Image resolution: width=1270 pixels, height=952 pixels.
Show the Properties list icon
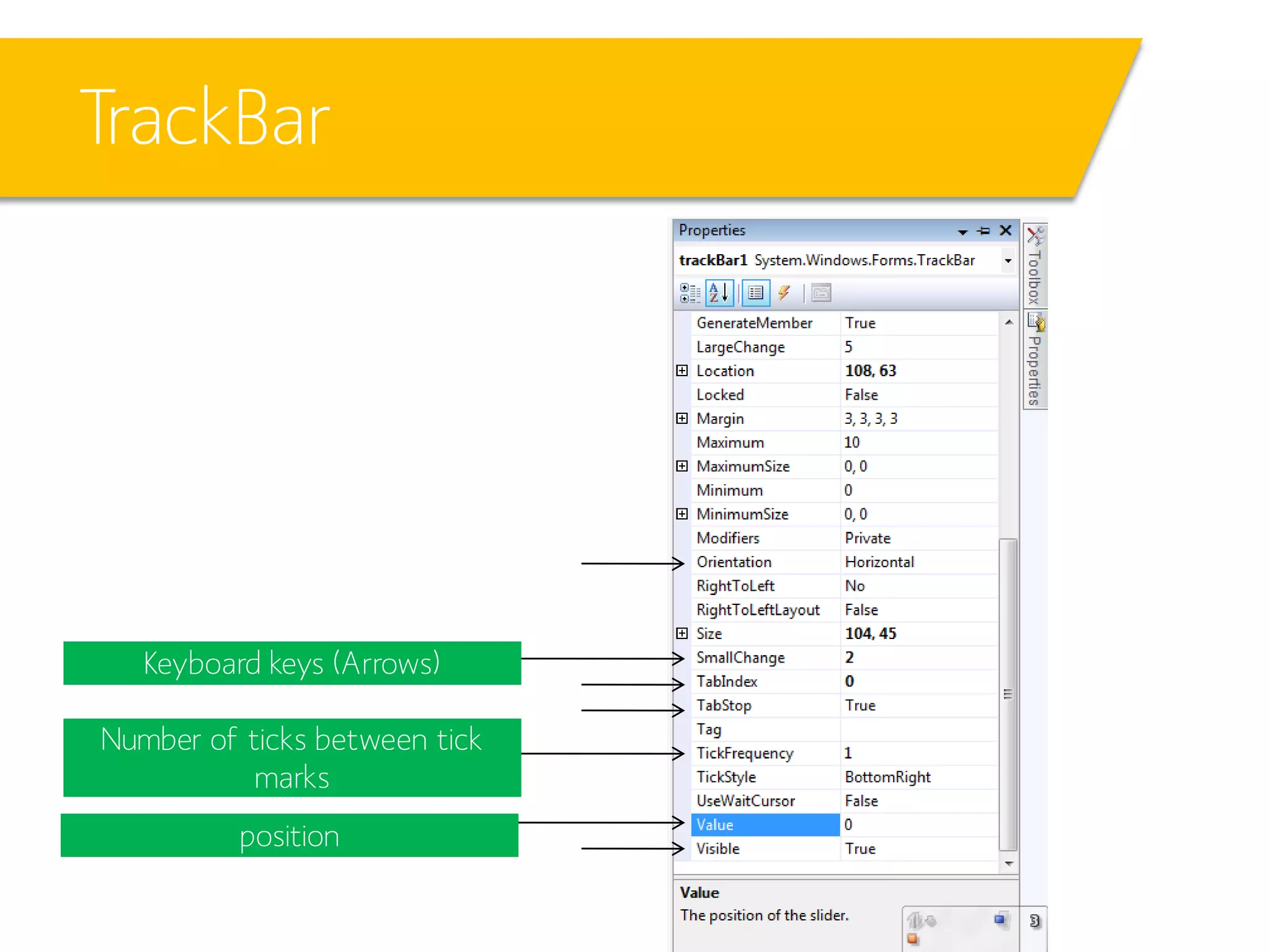click(756, 293)
